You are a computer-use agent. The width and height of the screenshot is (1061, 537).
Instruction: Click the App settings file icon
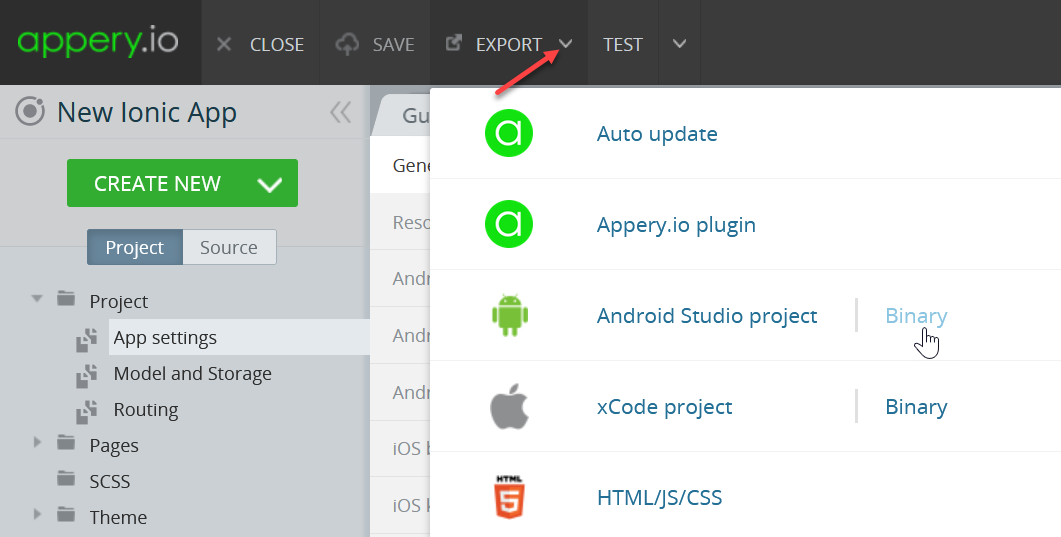[87, 340]
